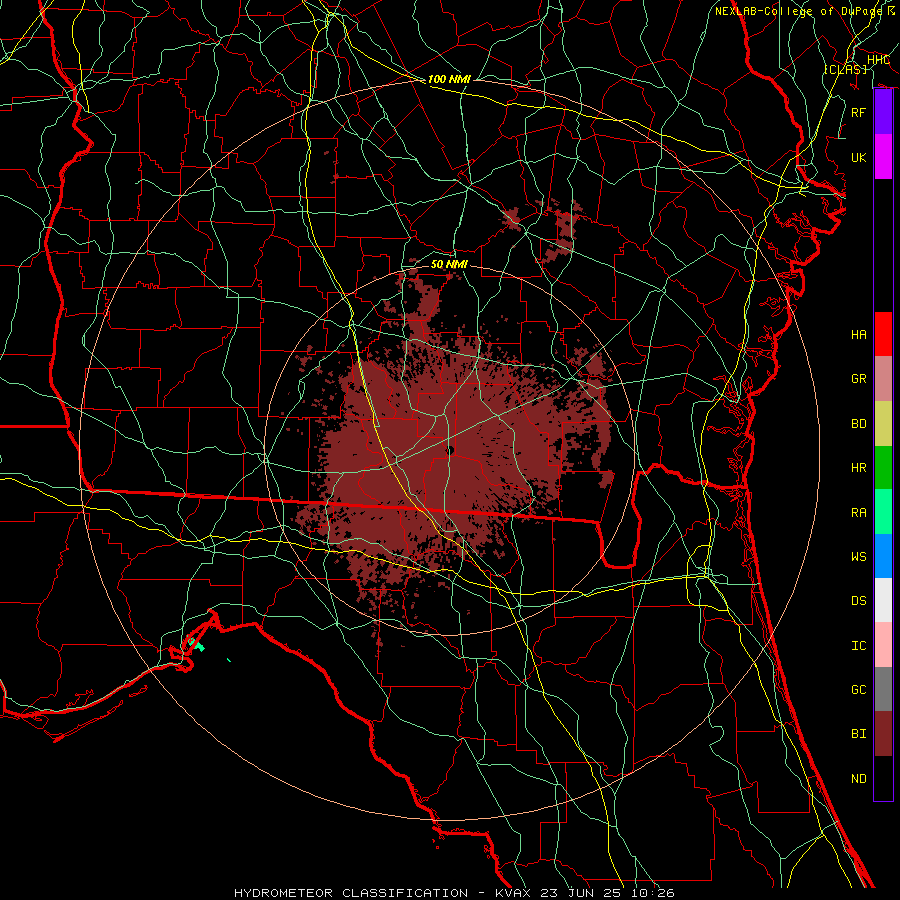Click the 100 NMI range ring label
Viewport: 900px width, 900px height.
449,79
